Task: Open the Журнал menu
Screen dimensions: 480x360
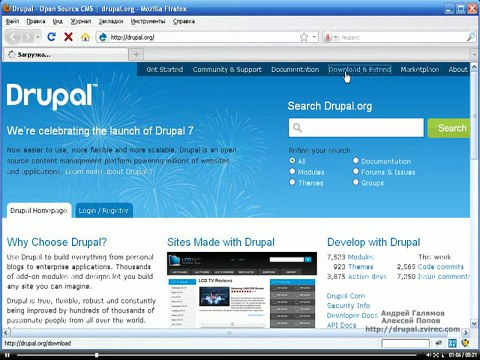Action: (x=81, y=21)
